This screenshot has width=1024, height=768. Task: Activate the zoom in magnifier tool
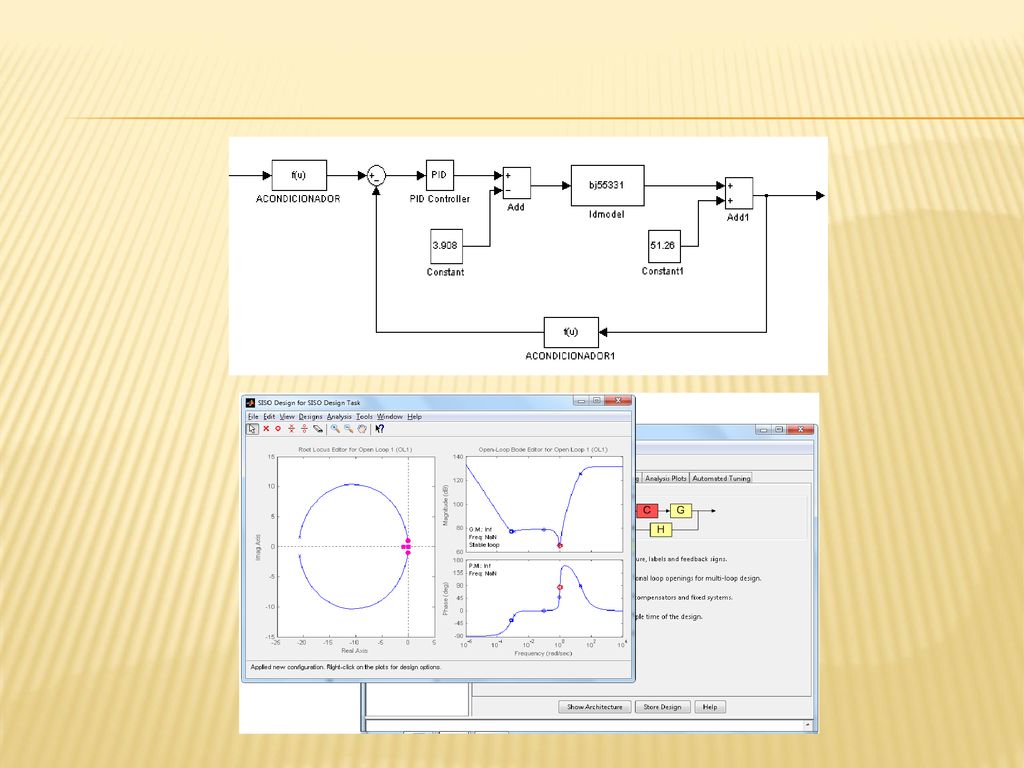click(x=335, y=429)
